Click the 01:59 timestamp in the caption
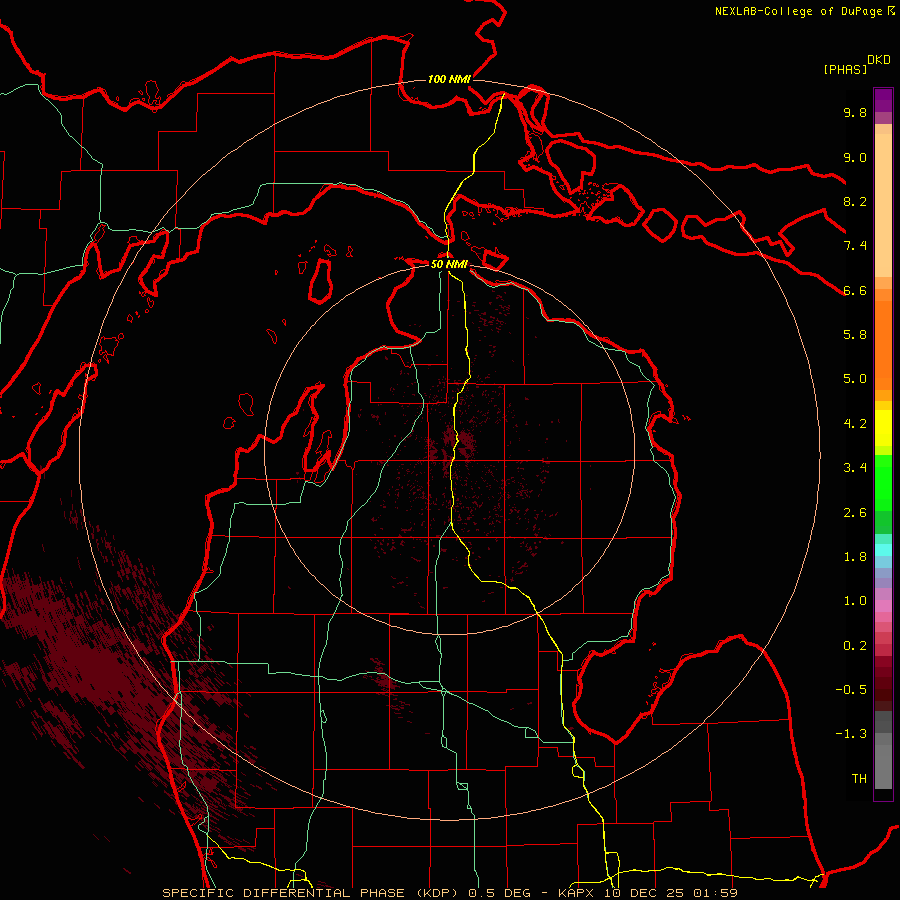This screenshot has width=900, height=900. click(717, 893)
